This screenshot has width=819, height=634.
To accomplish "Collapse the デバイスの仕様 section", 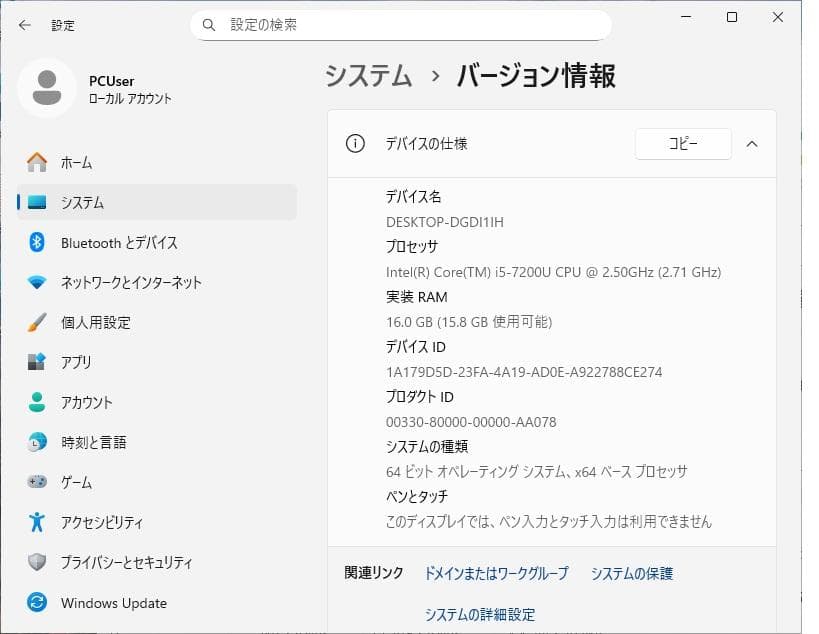I will (752, 144).
